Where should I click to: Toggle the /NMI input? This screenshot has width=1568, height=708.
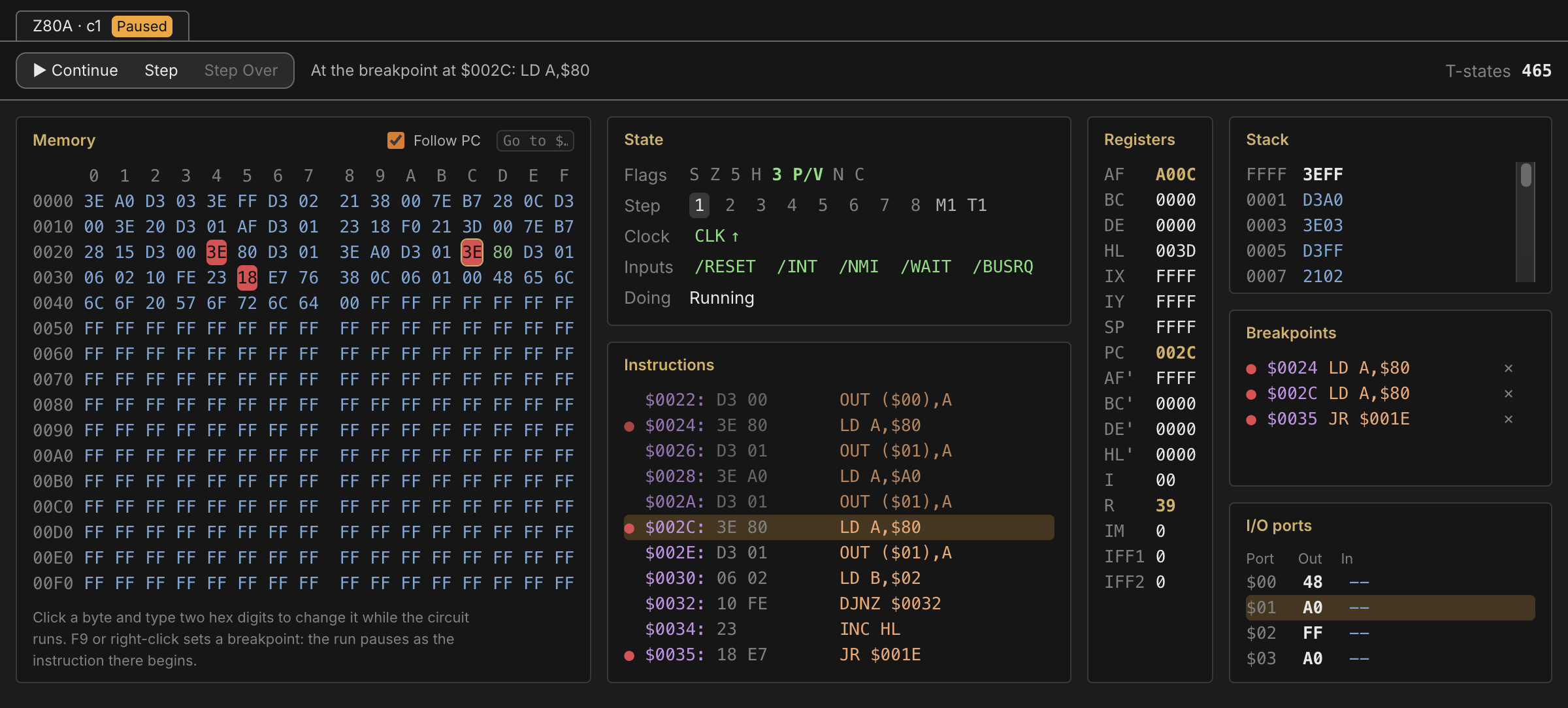pos(858,266)
